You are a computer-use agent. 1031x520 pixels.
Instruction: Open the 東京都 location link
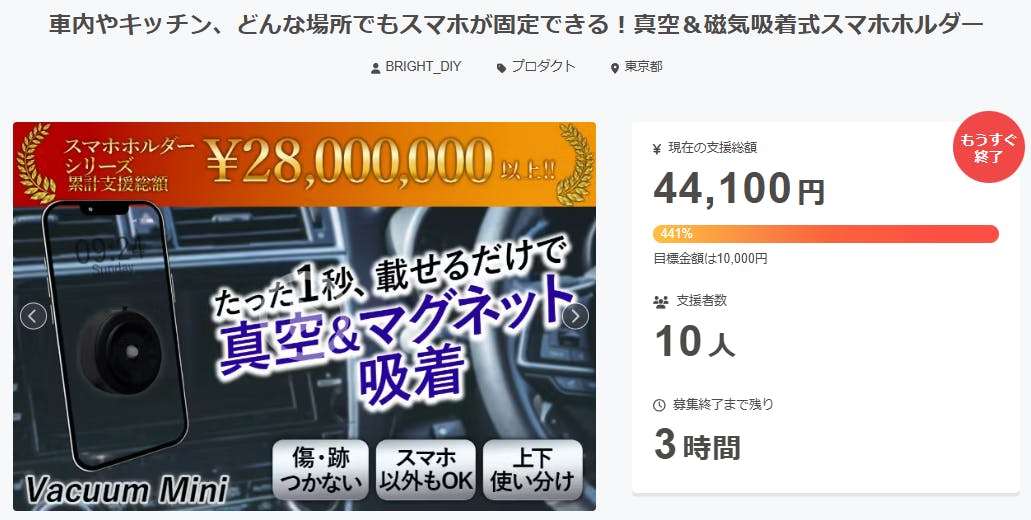pos(643,66)
